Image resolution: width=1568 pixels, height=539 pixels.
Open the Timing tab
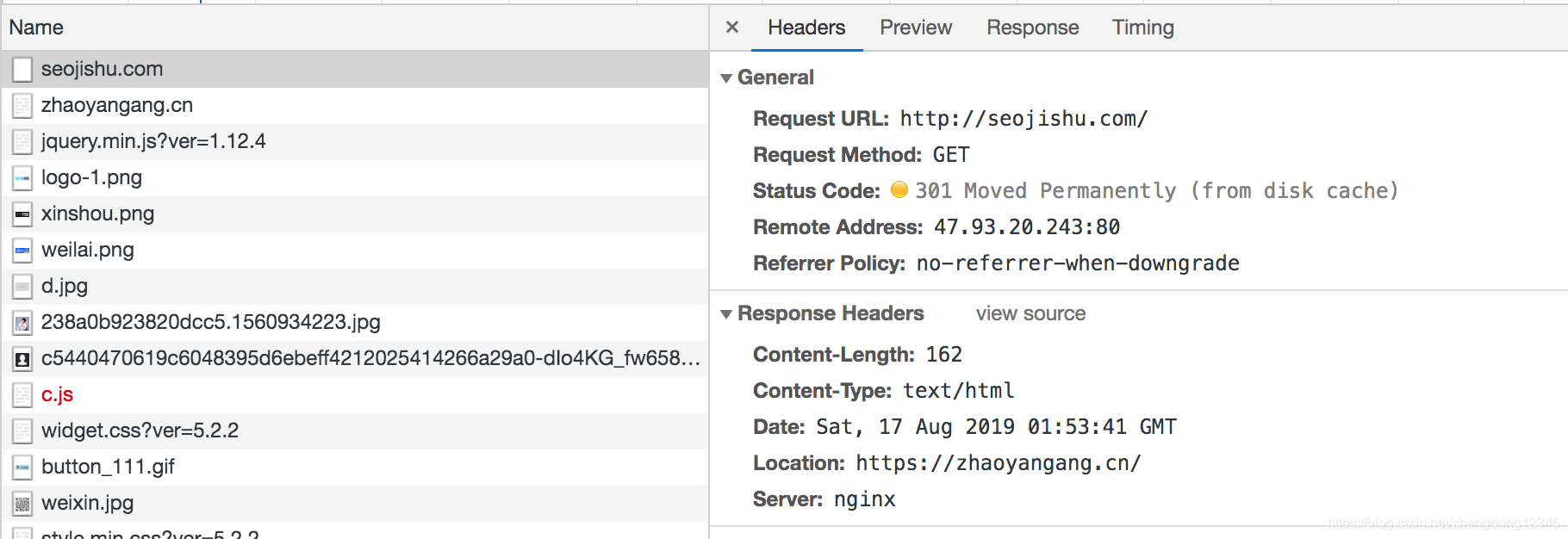(1142, 28)
